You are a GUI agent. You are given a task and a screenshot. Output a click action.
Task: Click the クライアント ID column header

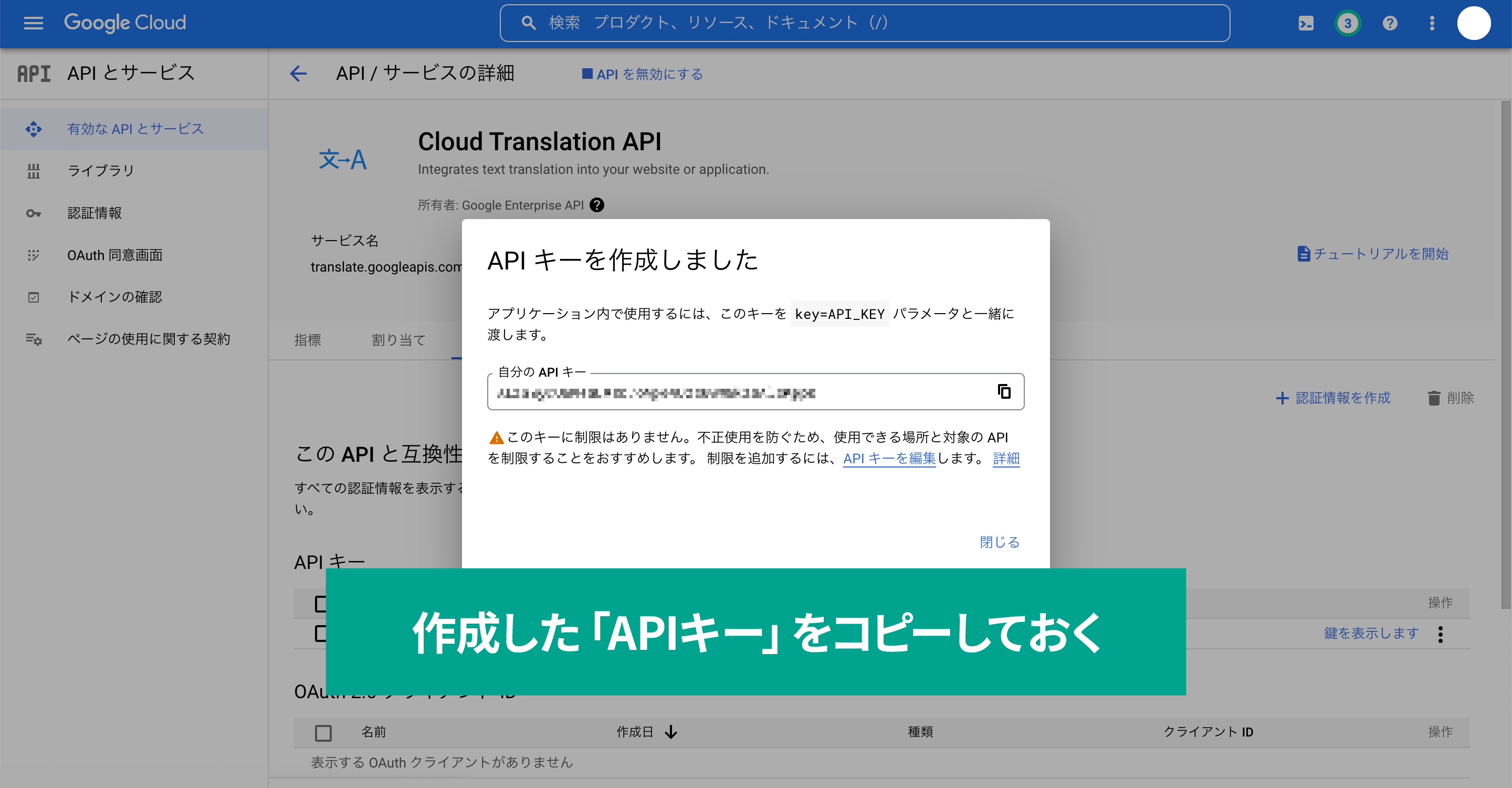point(1208,732)
